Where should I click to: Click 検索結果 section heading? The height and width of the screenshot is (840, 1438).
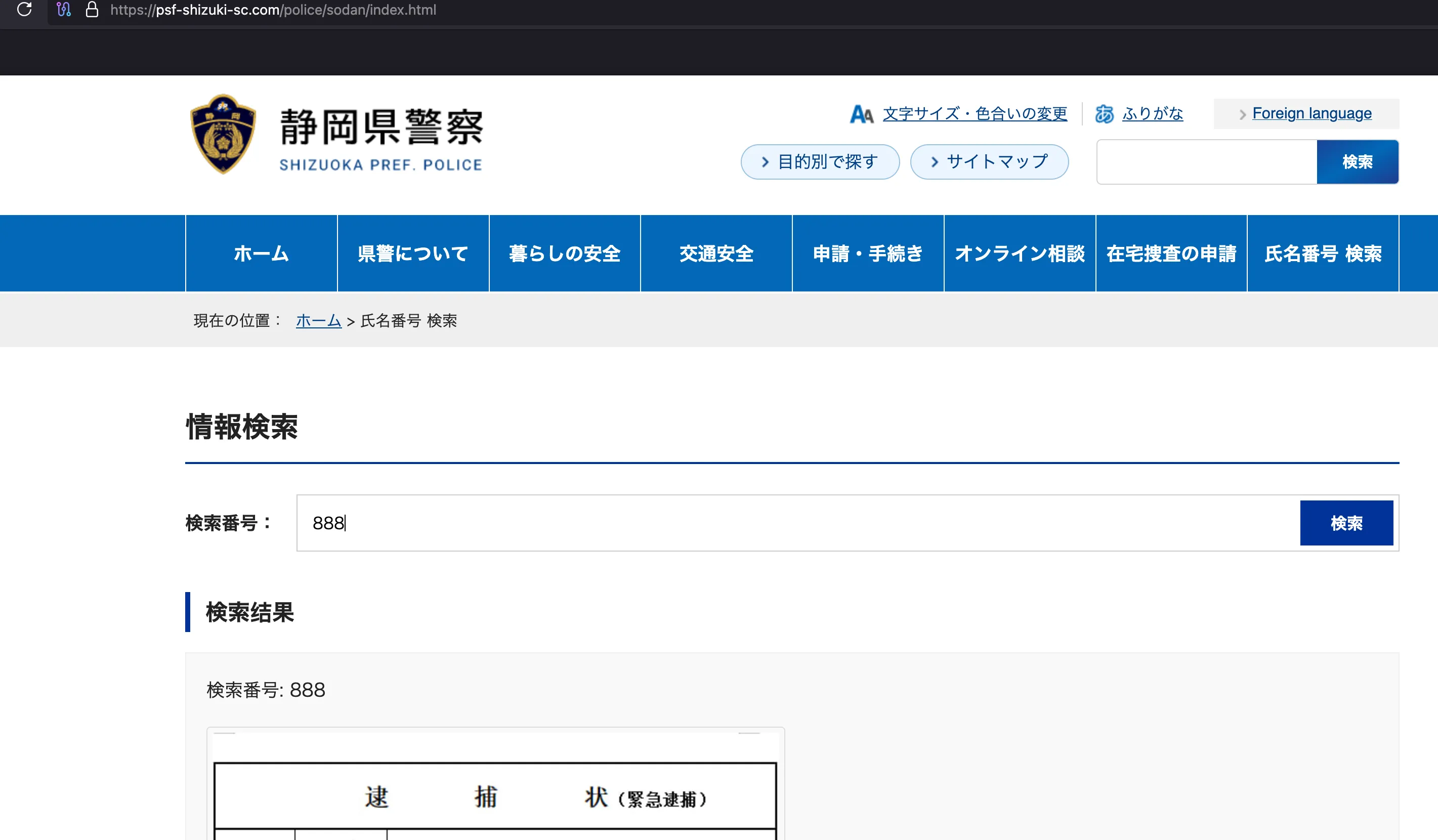[x=249, y=612]
